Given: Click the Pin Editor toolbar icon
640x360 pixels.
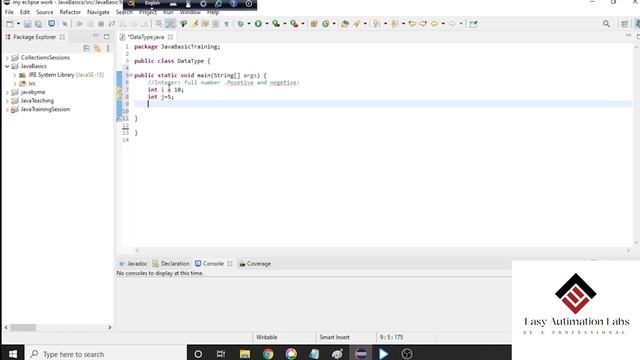Looking at the screenshot, I should (473, 24).
